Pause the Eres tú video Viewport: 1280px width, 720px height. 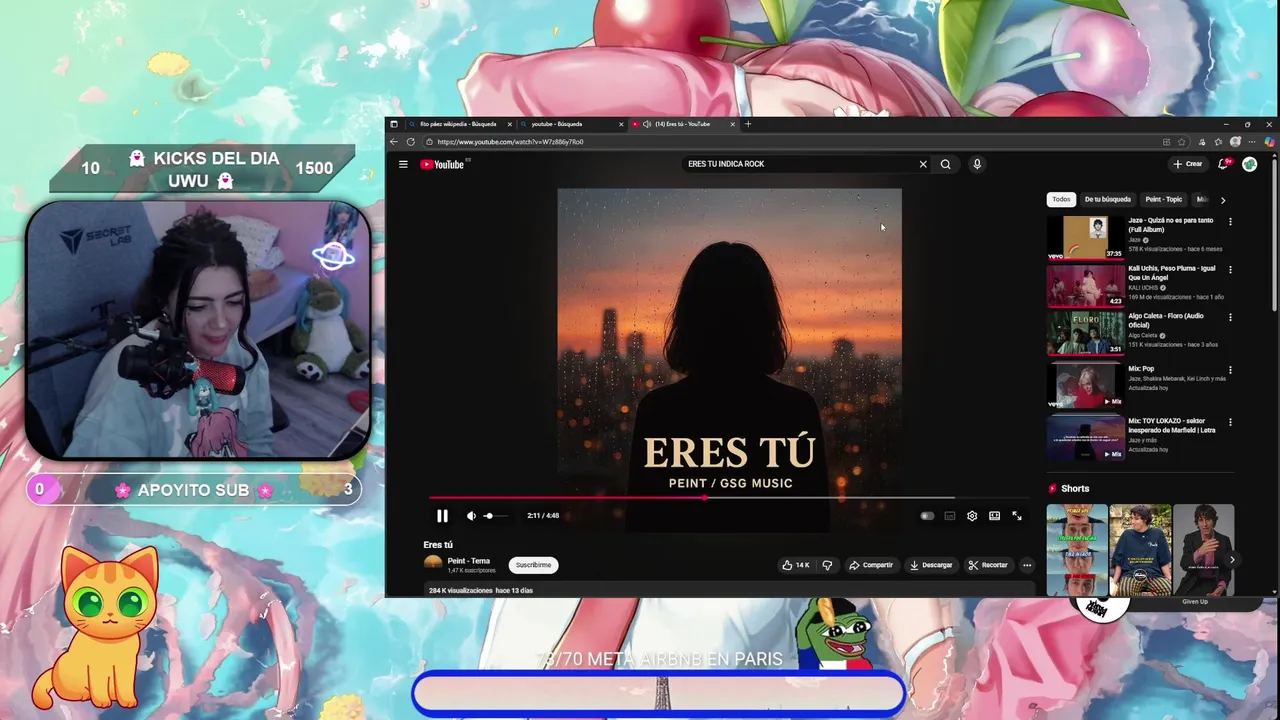click(x=442, y=516)
